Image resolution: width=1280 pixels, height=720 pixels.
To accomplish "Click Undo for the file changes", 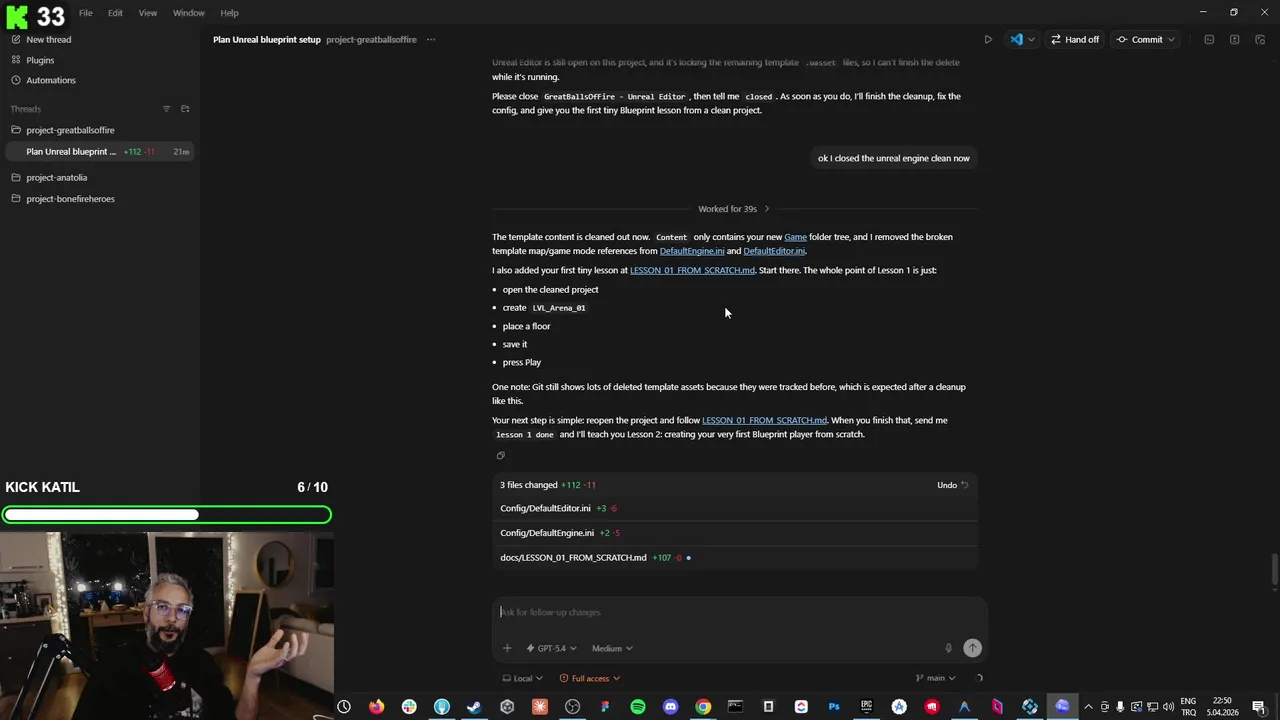I will pyautogui.click(x=953, y=485).
